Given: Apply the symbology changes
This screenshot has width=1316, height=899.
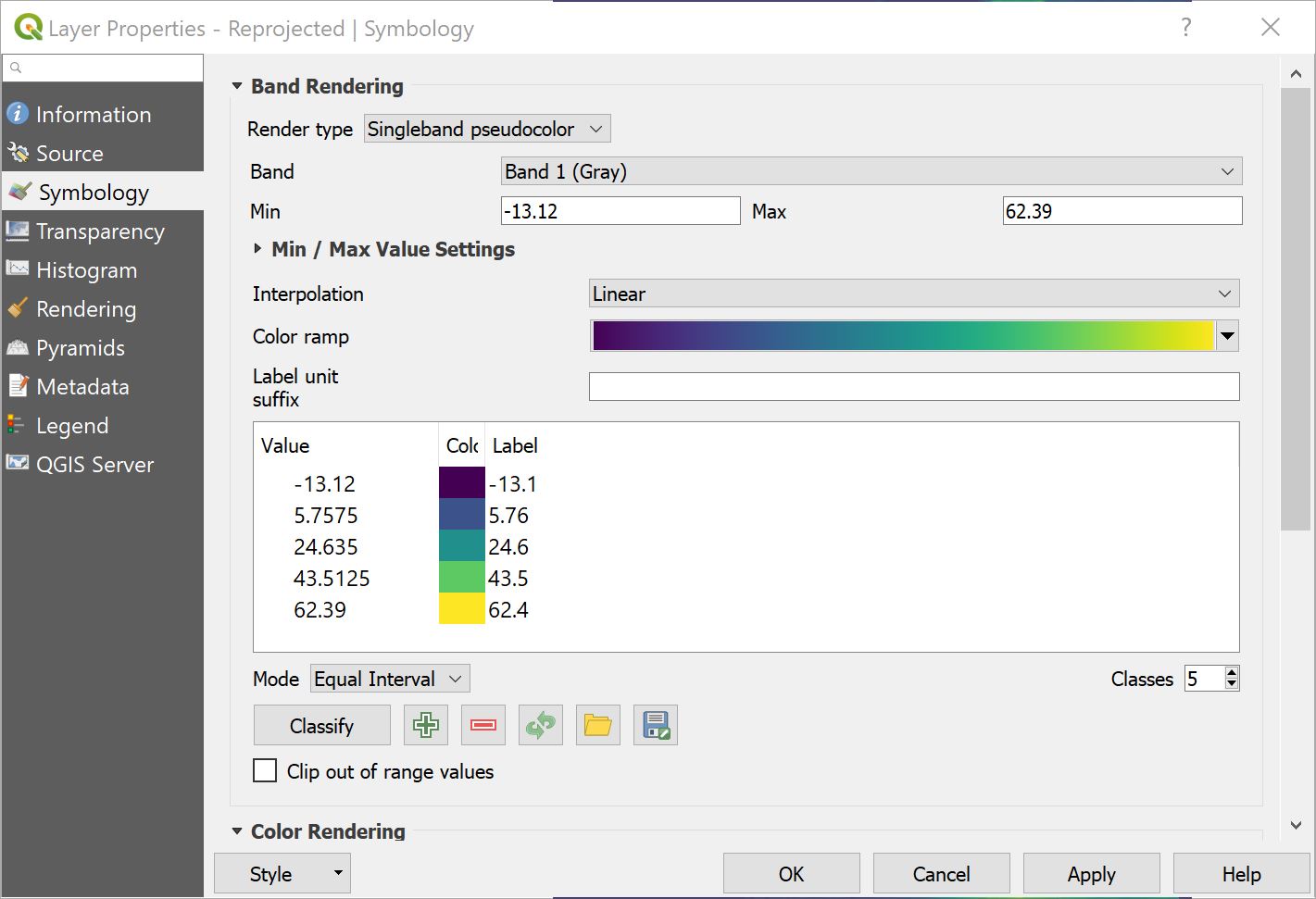Looking at the screenshot, I should (x=1091, y=873).
